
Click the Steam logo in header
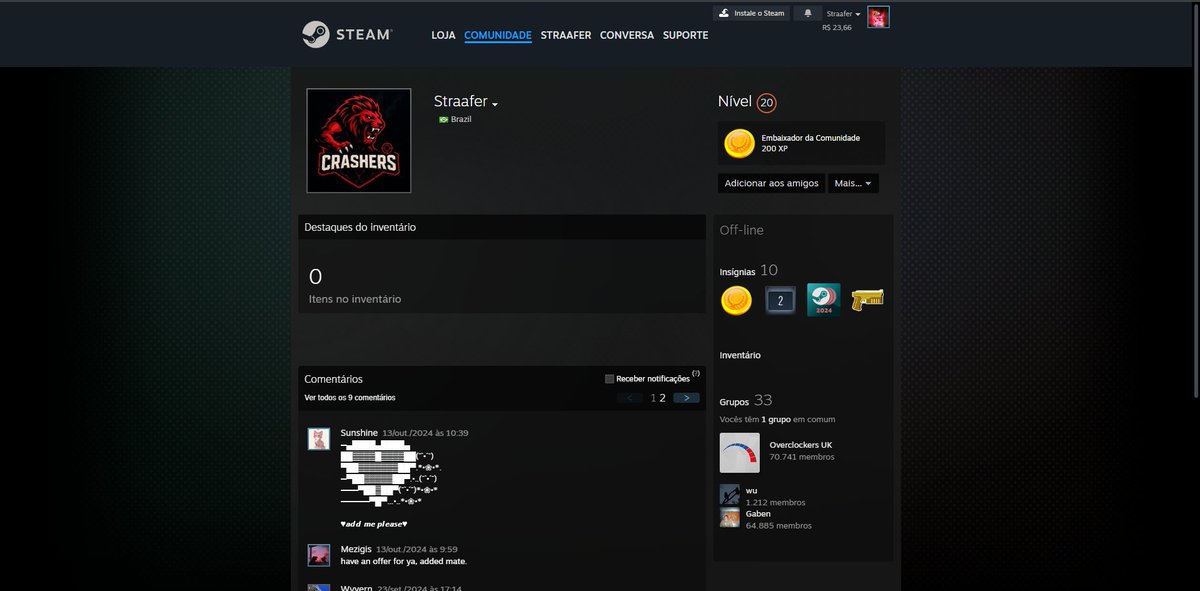pos(347,34)
